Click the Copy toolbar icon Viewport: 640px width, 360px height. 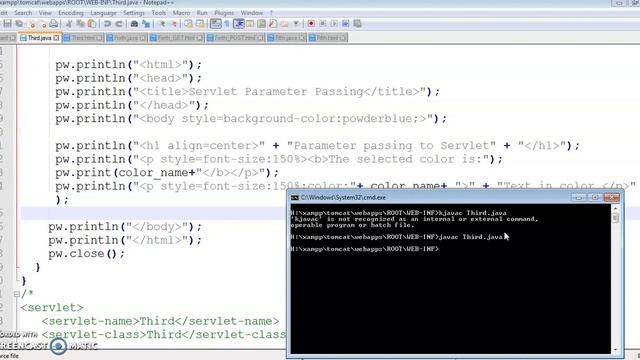[x=80, y=24]
